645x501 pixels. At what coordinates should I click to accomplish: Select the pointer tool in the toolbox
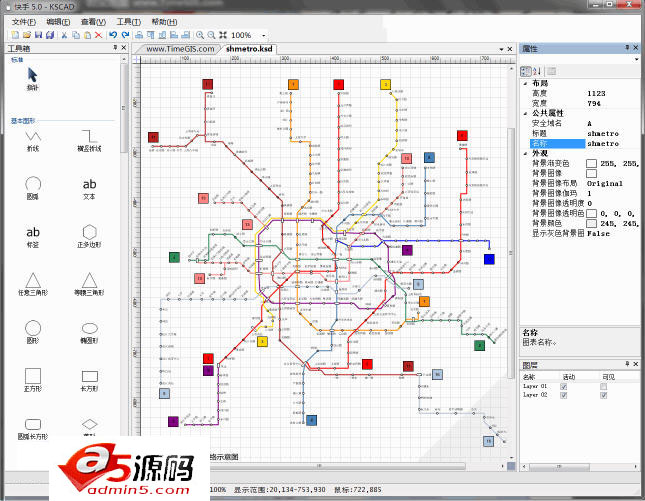(x=33, y=75)
